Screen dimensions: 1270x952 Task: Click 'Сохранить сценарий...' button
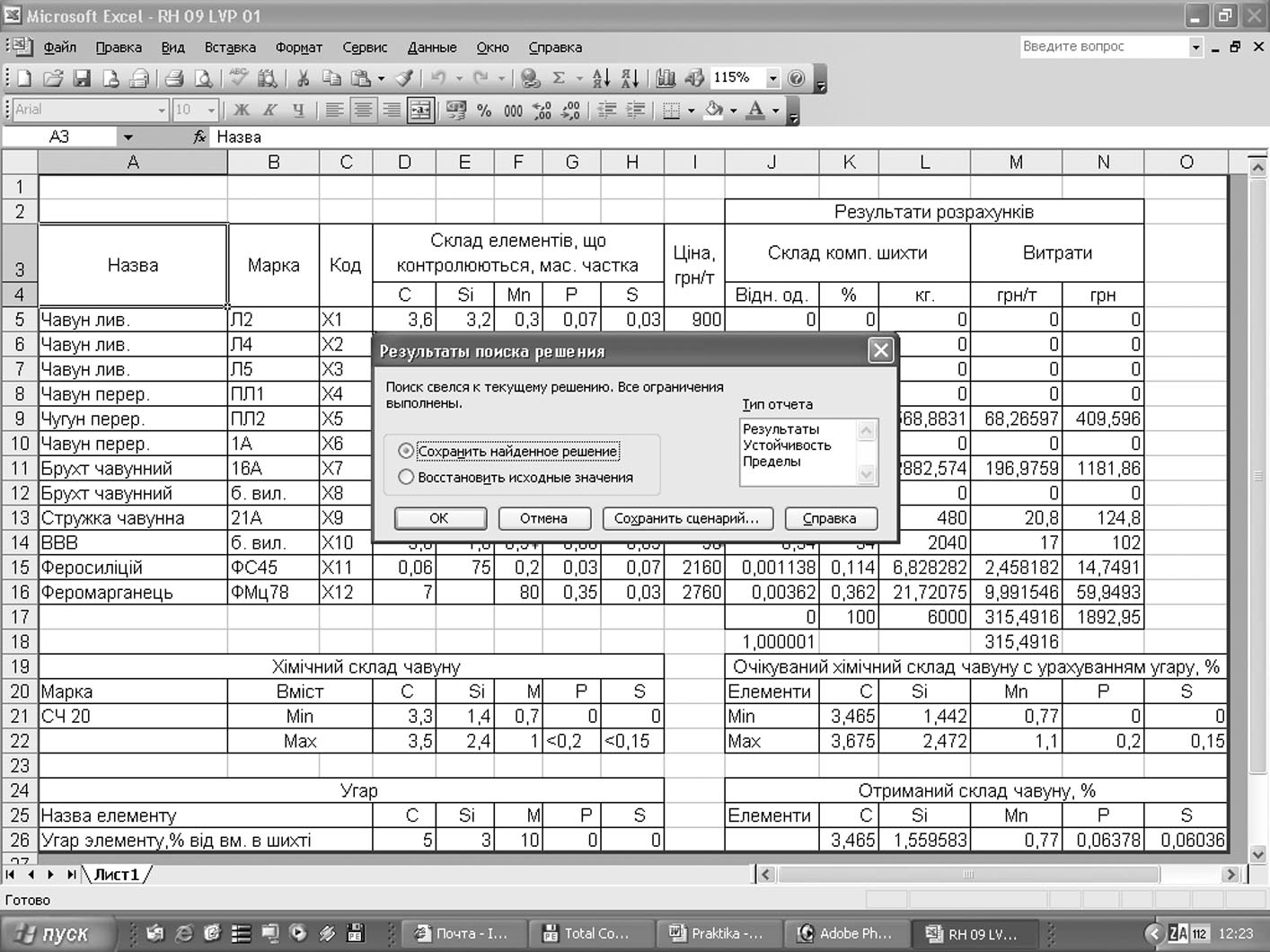click(687, 518)
